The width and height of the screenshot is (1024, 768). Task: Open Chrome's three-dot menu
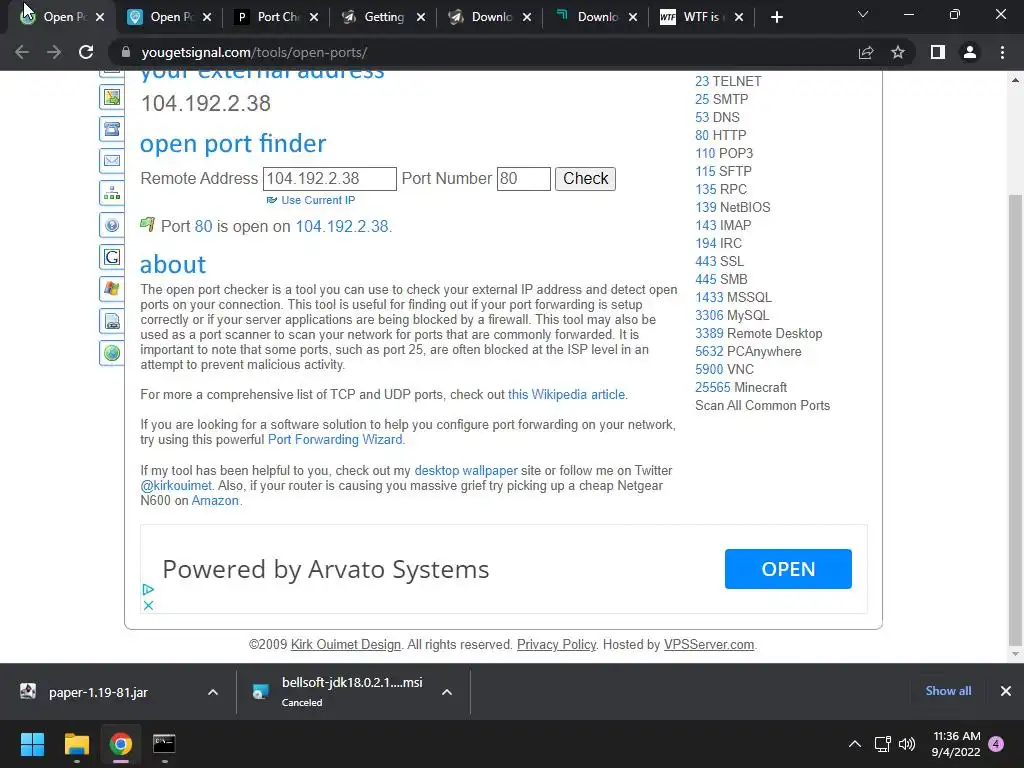[1002, 52]
